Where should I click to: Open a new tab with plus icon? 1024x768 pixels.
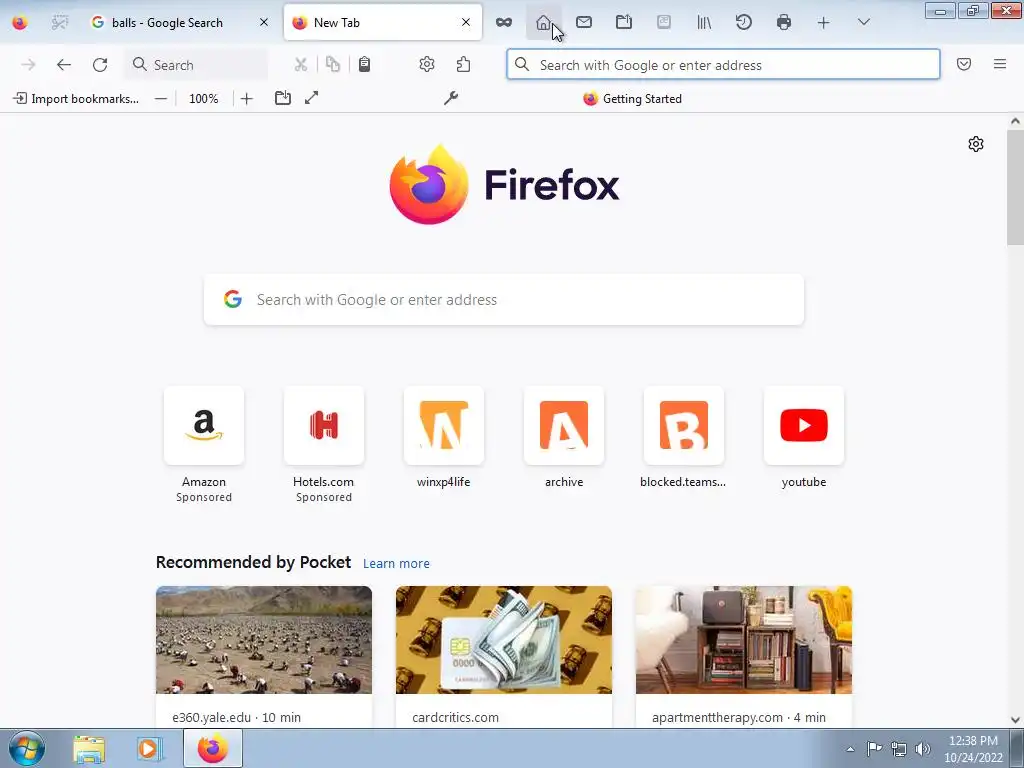click(824, 23)
